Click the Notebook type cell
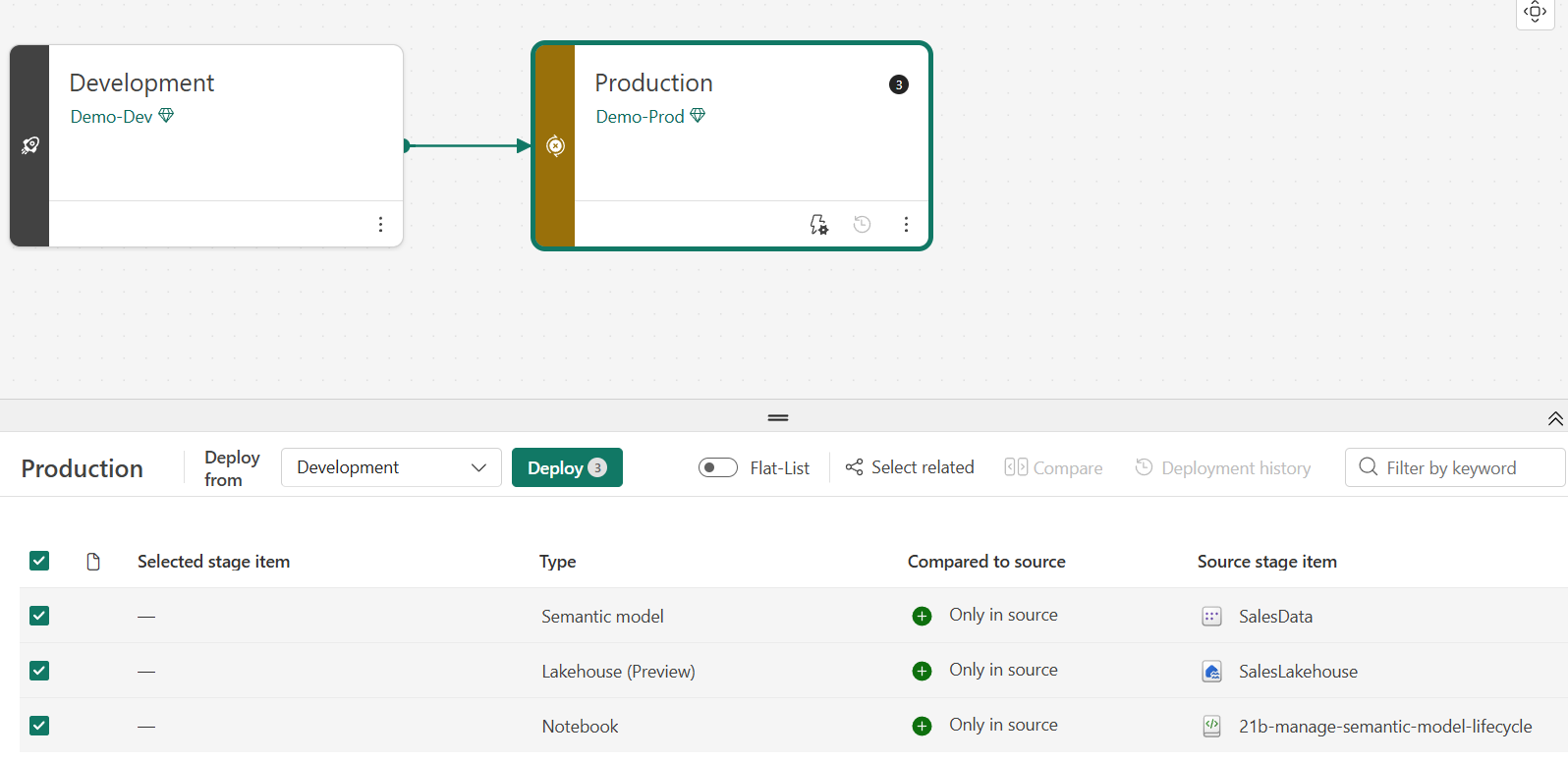 coord(580,727)
